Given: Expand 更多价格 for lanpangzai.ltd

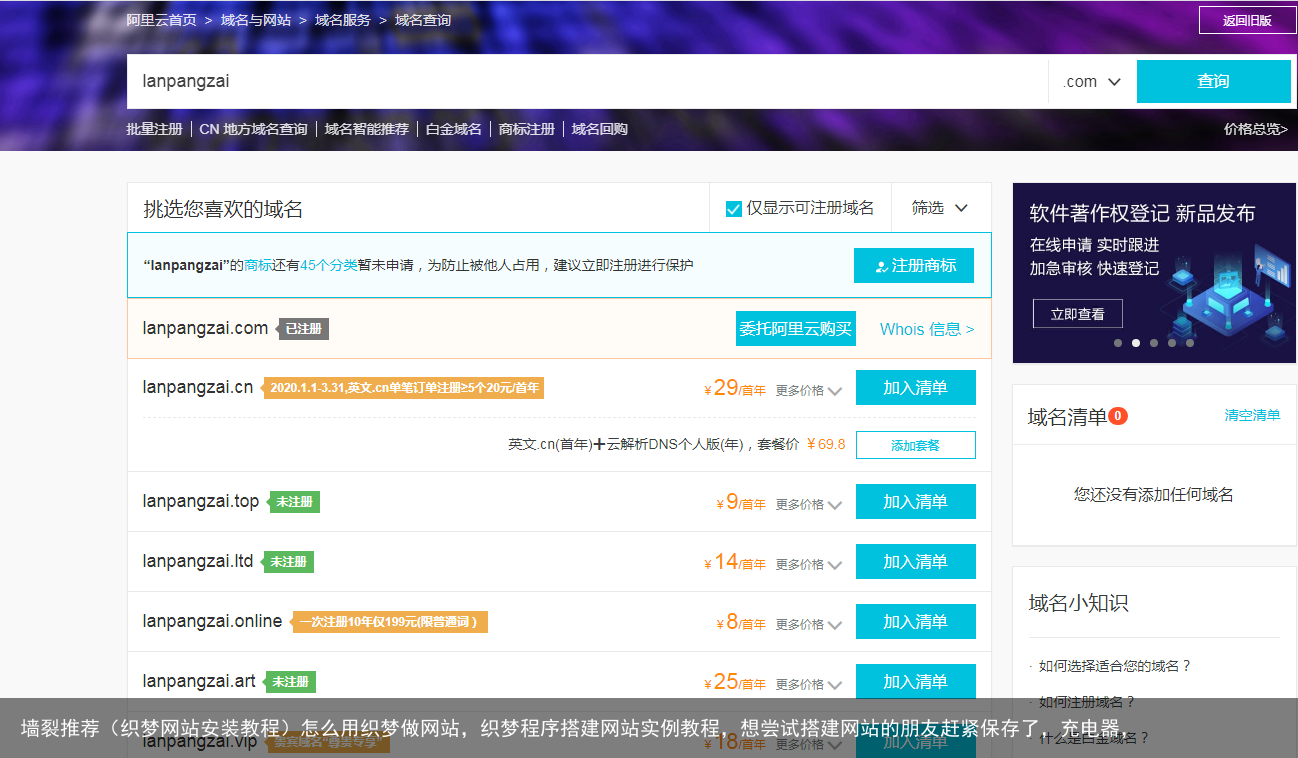Looking at the screenshot, I should tap(809, 565).
